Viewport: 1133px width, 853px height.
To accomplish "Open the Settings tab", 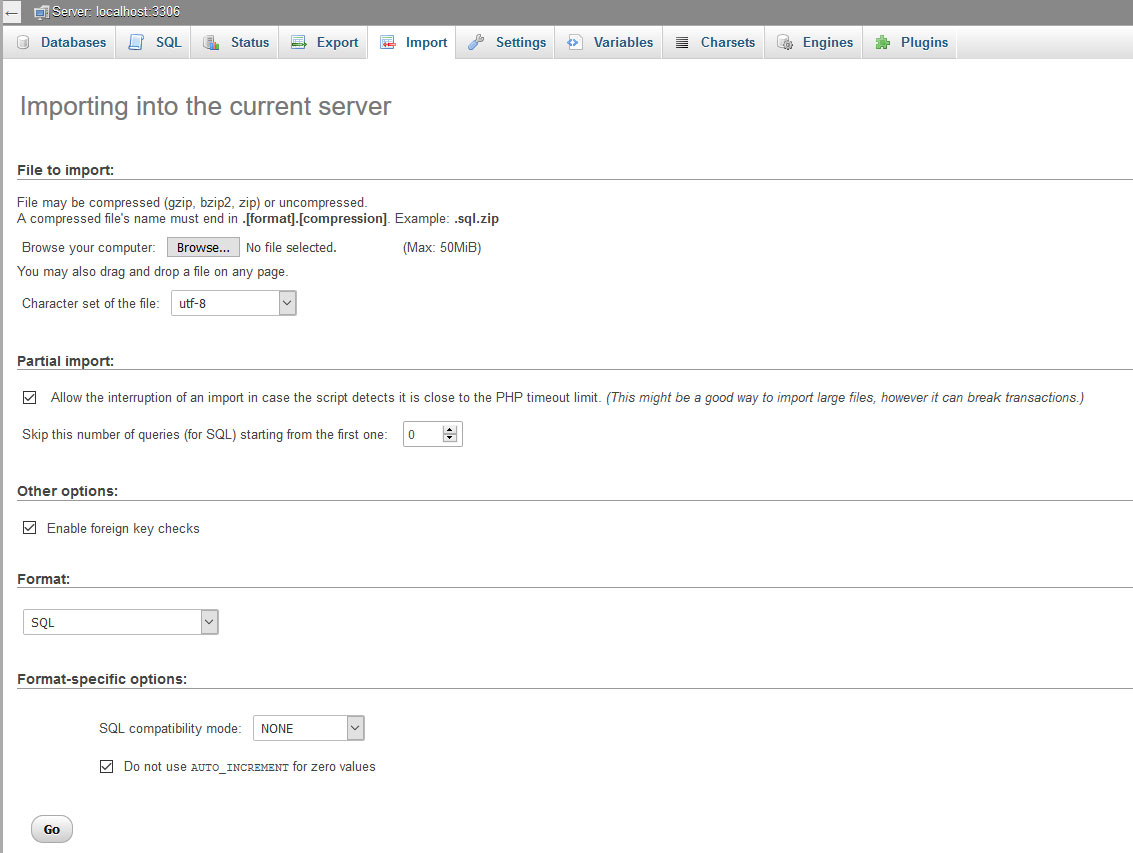I will click(x=505, y=43).
